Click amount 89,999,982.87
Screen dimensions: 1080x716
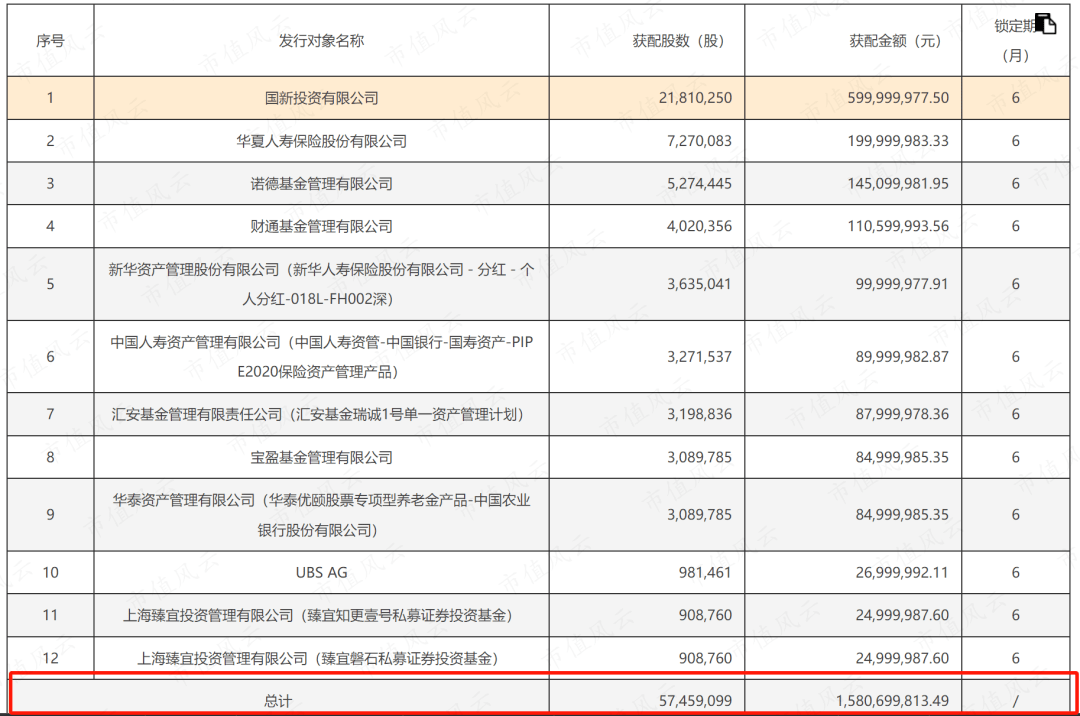(x=902, y=357)
